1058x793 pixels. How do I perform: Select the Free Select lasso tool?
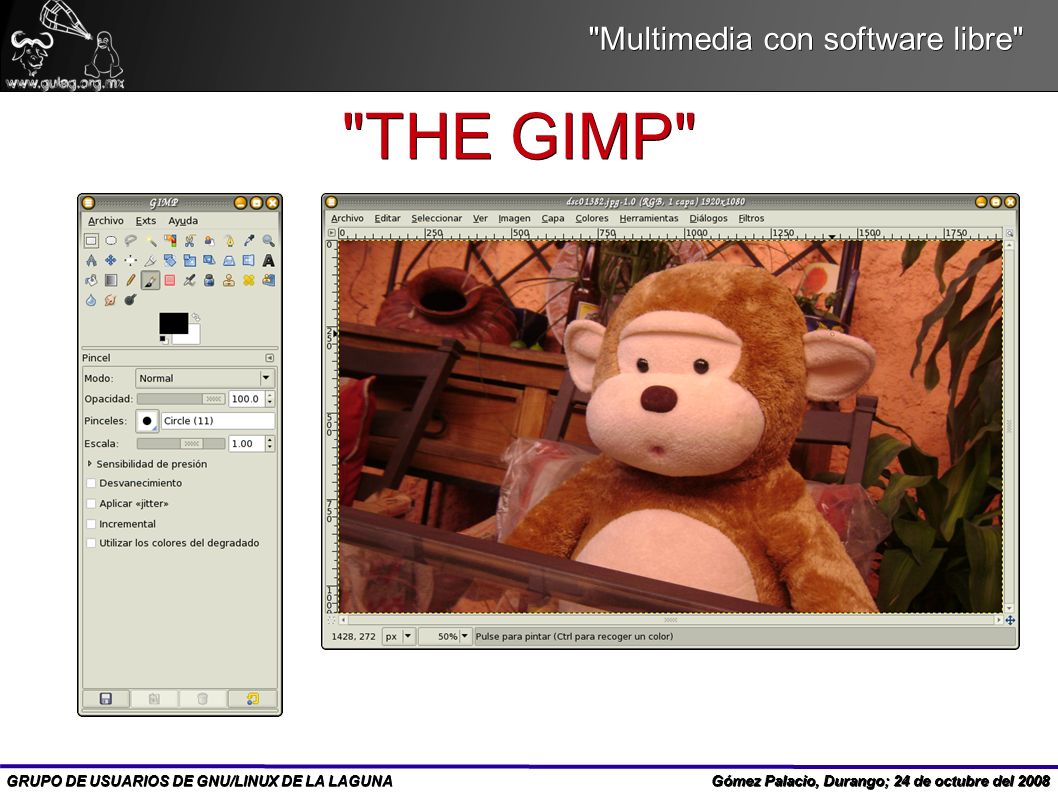coord(130,240)
